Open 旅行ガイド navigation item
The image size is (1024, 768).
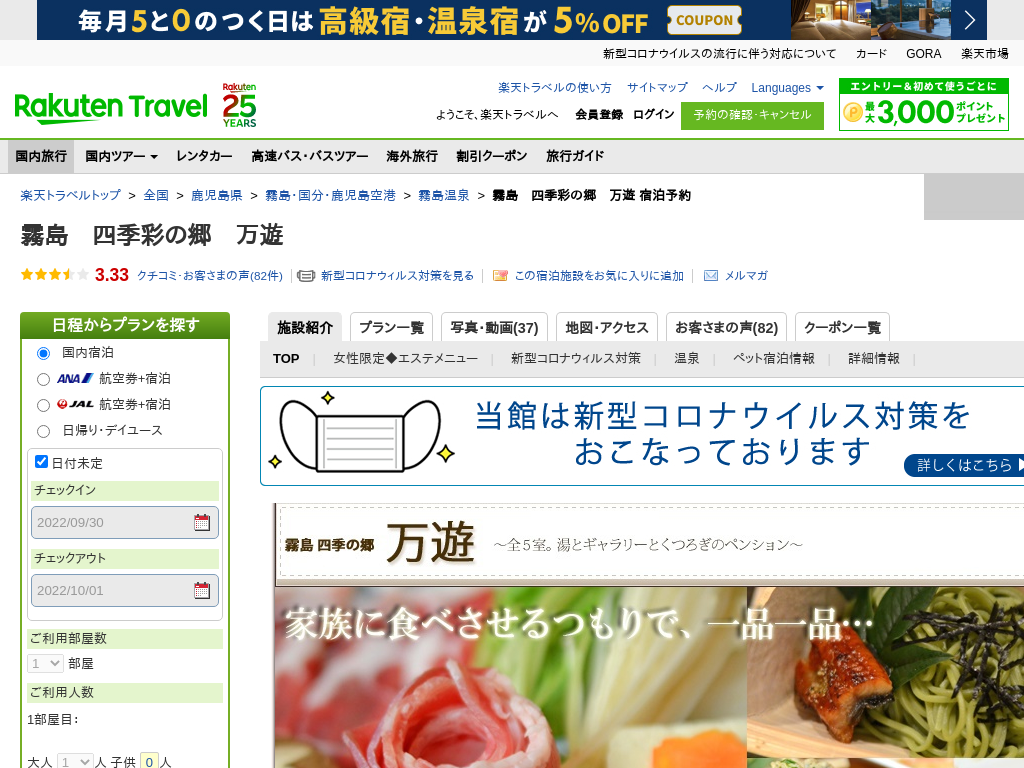pyautogui.click(x=575, y=156)
